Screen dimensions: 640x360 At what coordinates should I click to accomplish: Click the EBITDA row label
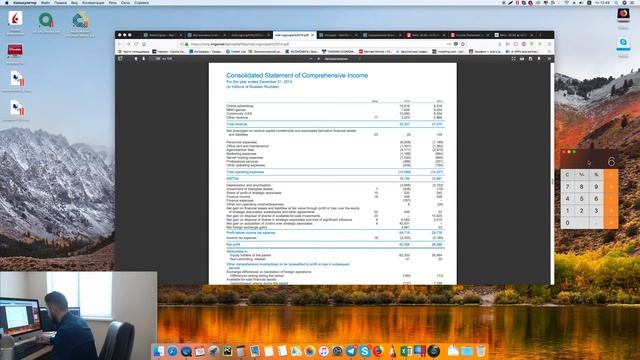[233, 179]
